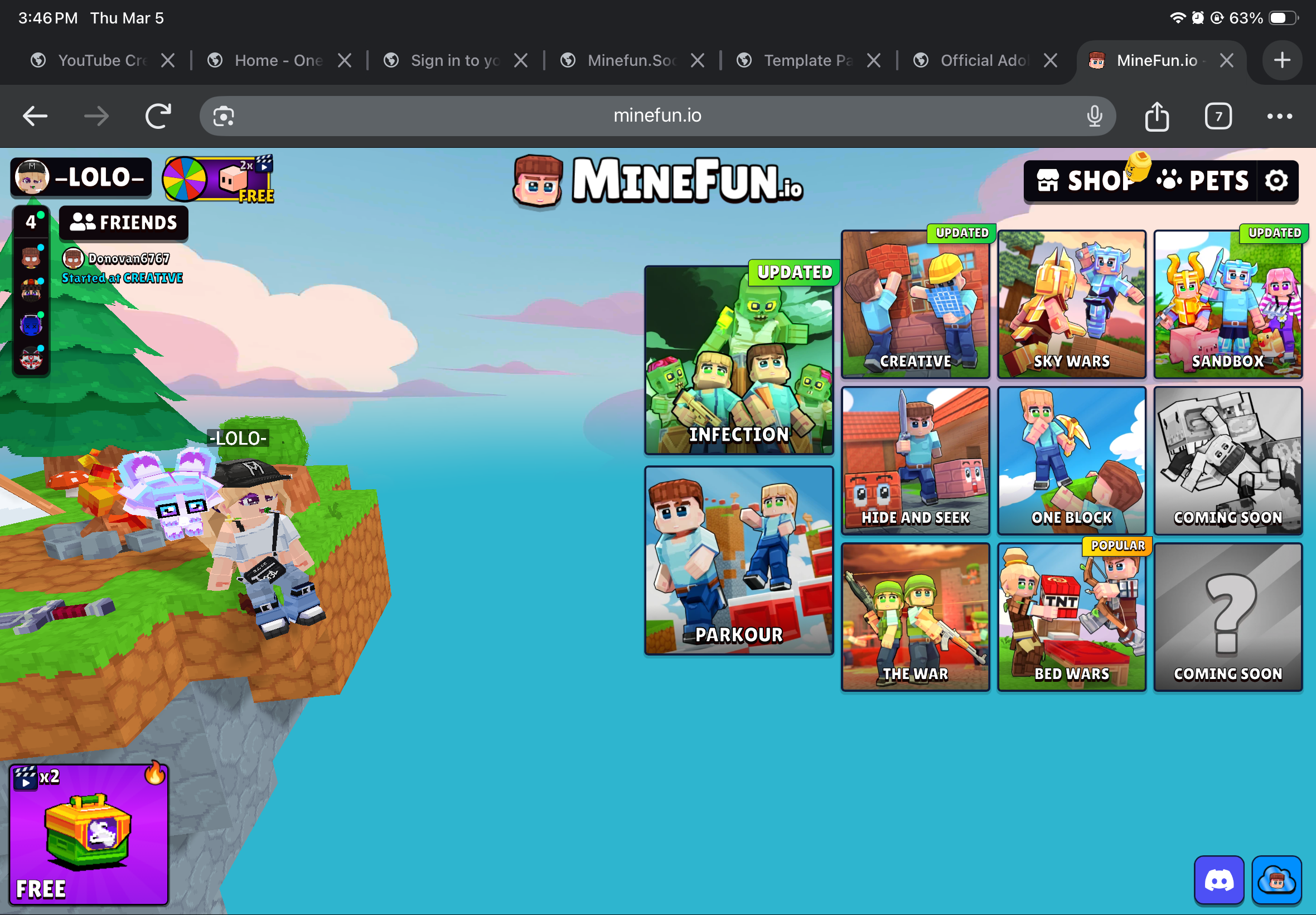This screenshot has height=915, width=1316.
Task: Expand the FRIENDS list panel
Action: (124, 223)
